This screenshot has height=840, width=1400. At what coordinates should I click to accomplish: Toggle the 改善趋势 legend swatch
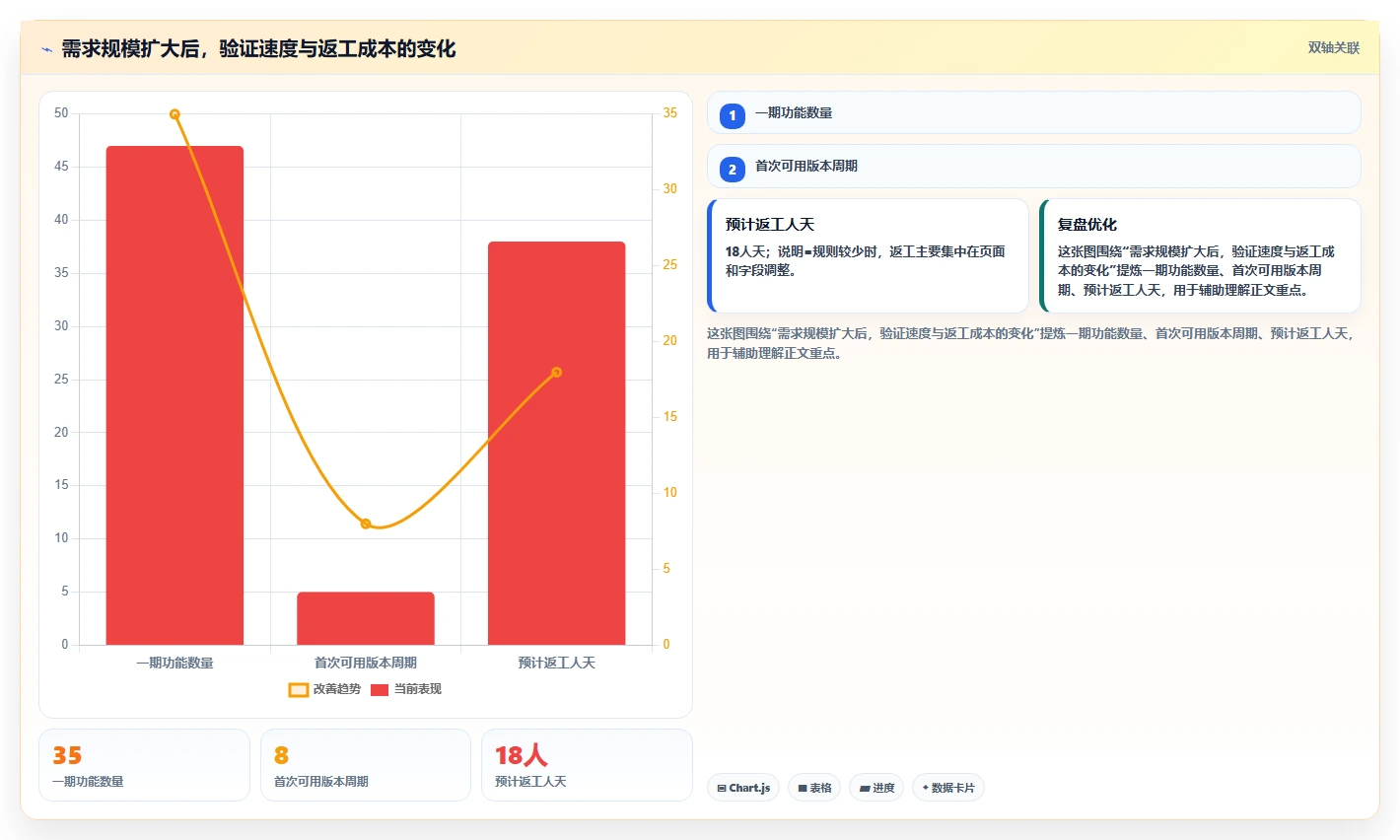click(x=299, y=690)
